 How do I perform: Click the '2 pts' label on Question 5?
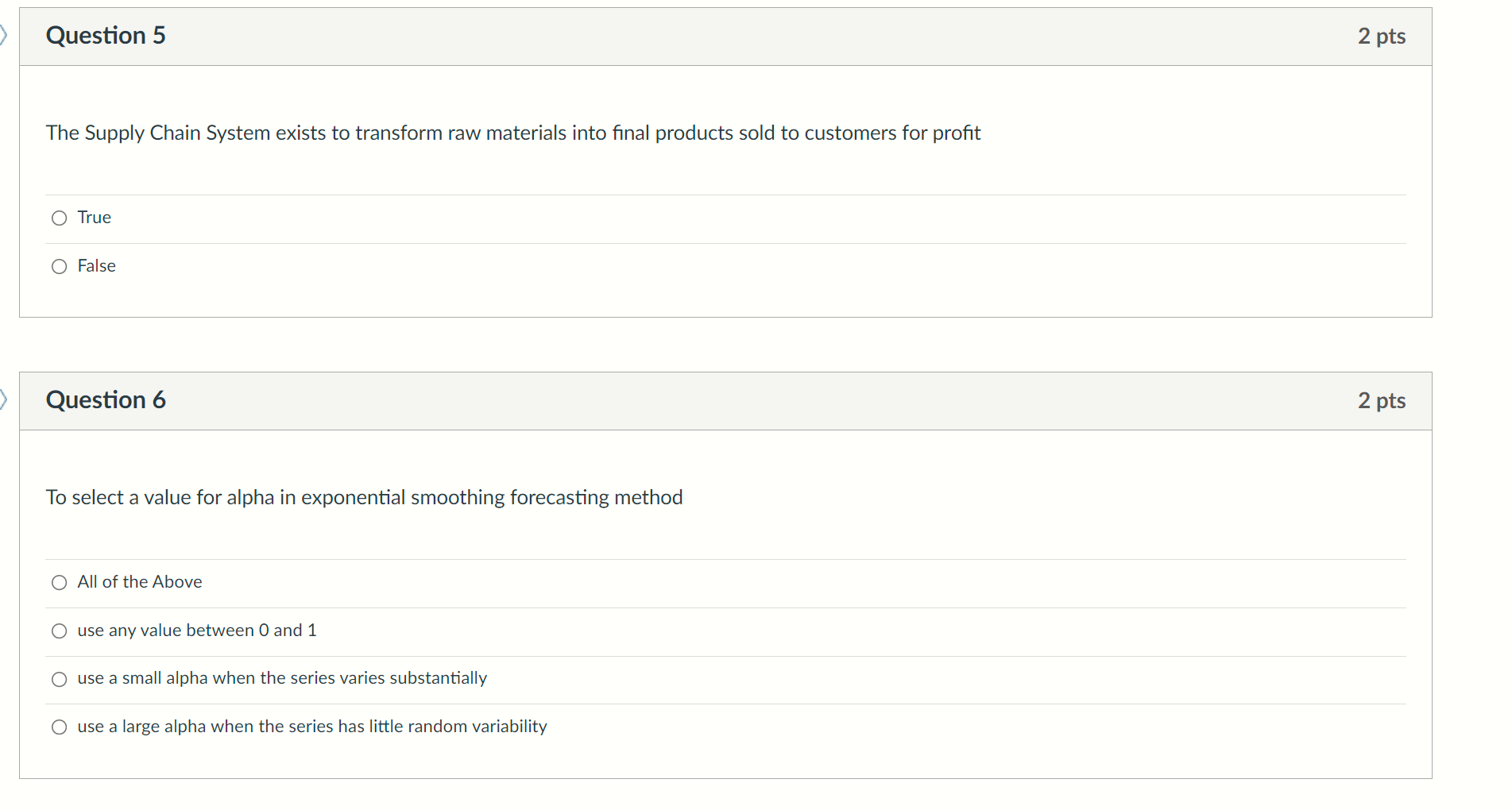1382,35
